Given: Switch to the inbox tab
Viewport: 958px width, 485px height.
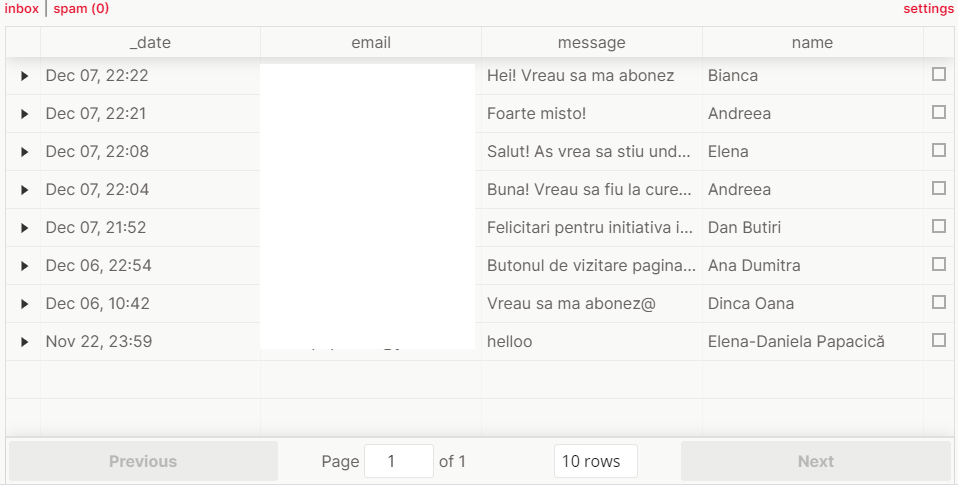Looking at the screenshot, I should pyautogui.click(x=21, y=9).
